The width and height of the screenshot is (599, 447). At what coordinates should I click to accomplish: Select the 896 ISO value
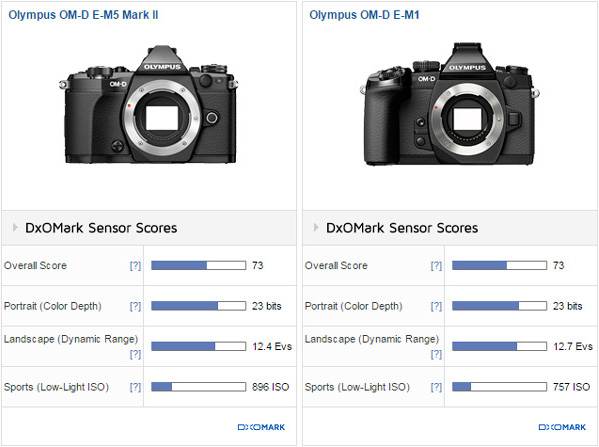[x=270, y=387]
